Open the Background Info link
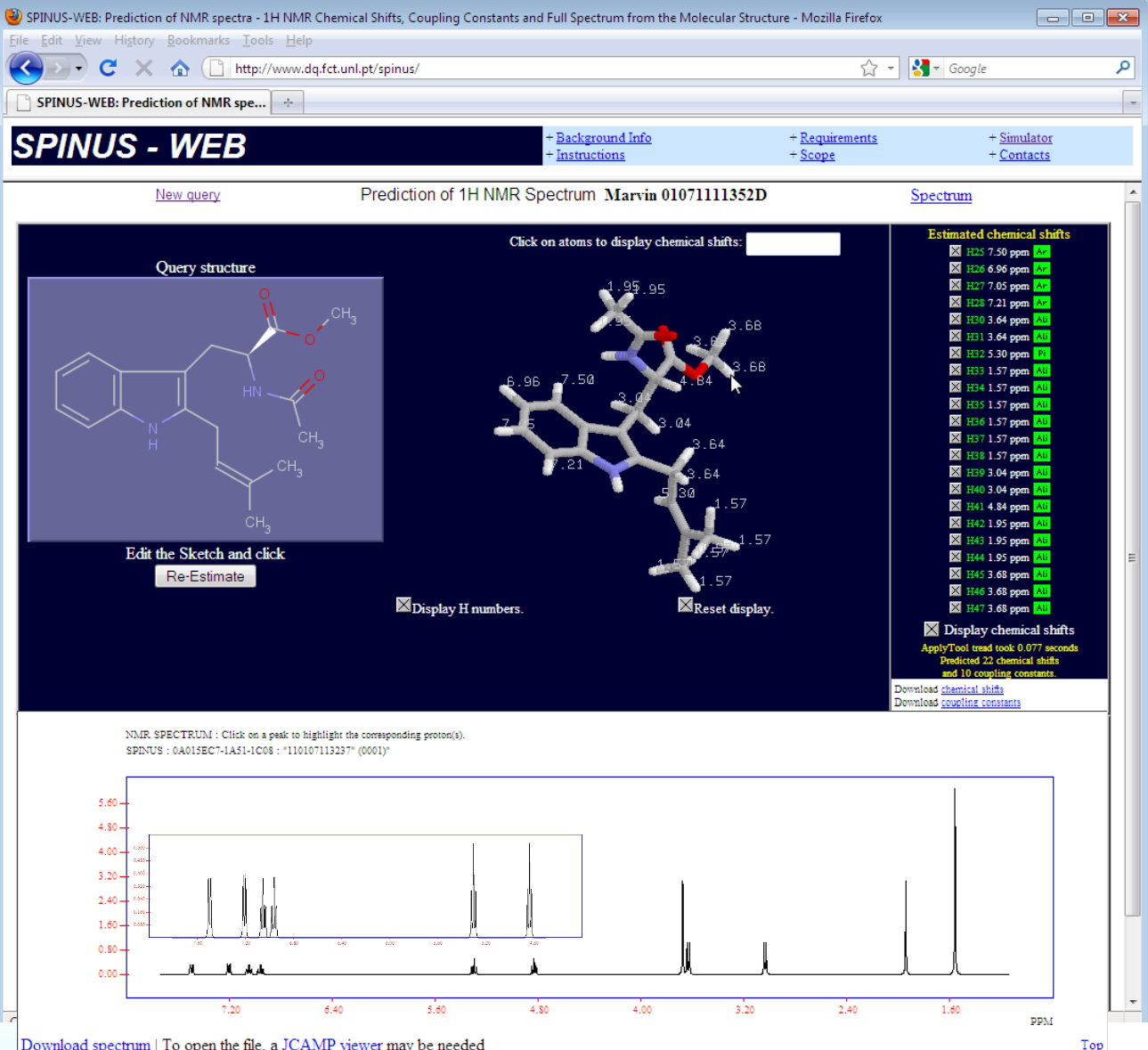This screenshot has width=1148, height=1050. (604, 138)
